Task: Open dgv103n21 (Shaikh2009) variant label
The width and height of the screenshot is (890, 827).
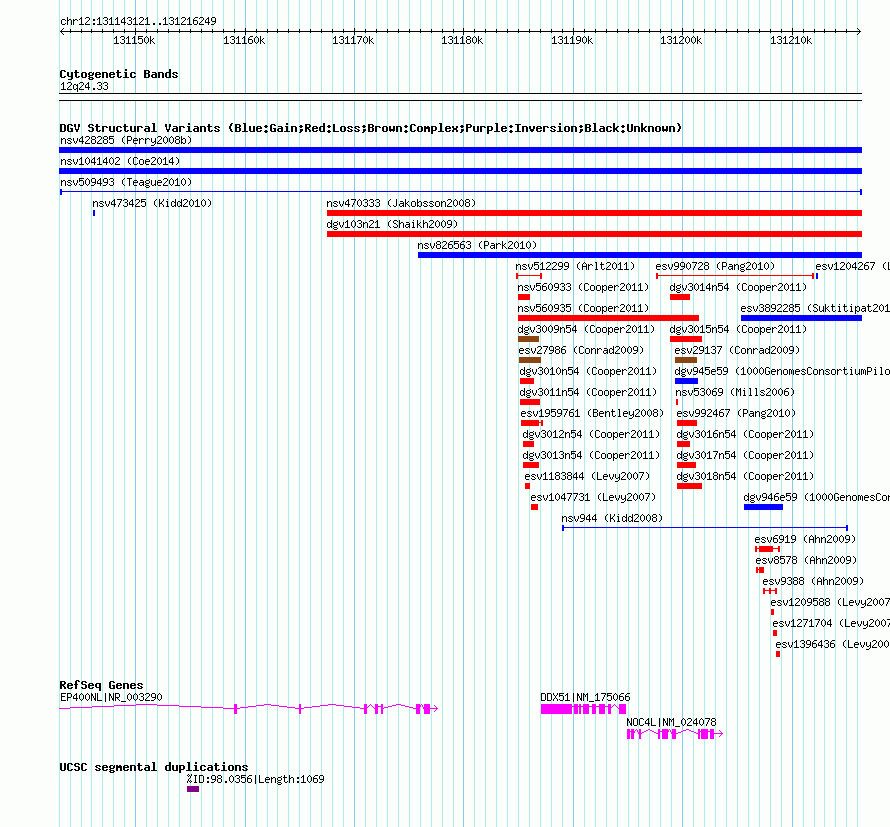Action: (392, 224)
